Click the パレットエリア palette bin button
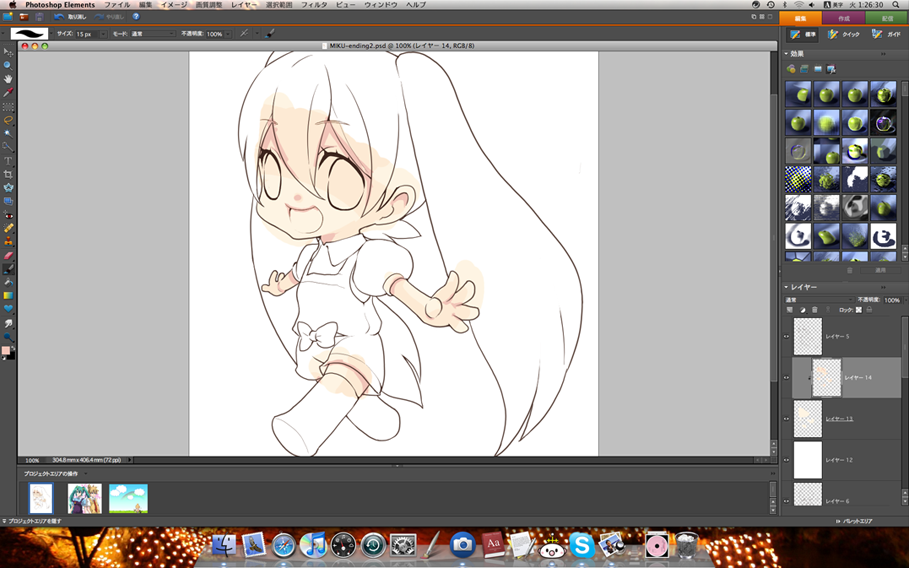This screenshot has width=909, height=568. tap(854, 521)
